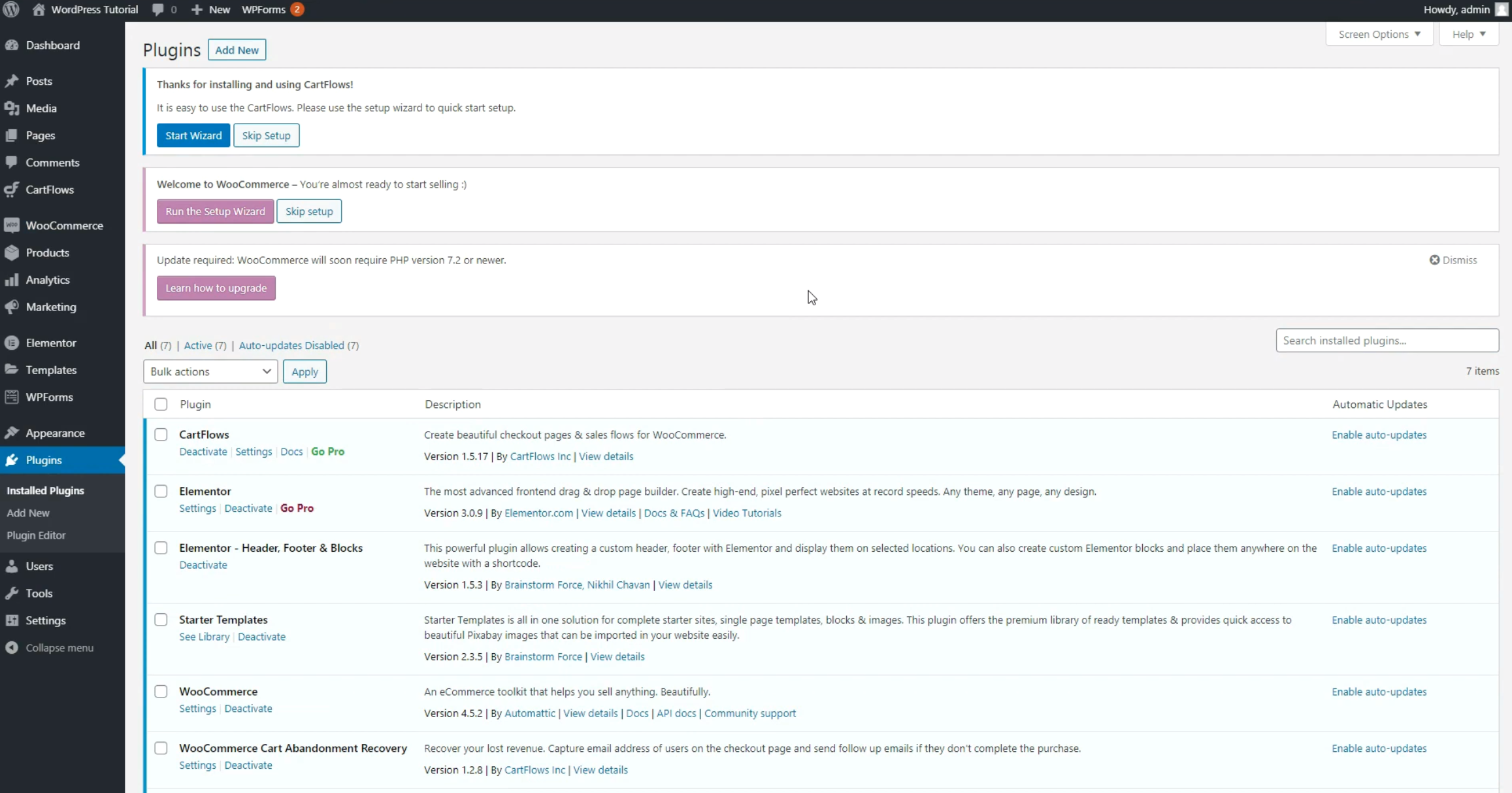
Task: Open the Bulk actions dropdown
Action: click(210, 371)
